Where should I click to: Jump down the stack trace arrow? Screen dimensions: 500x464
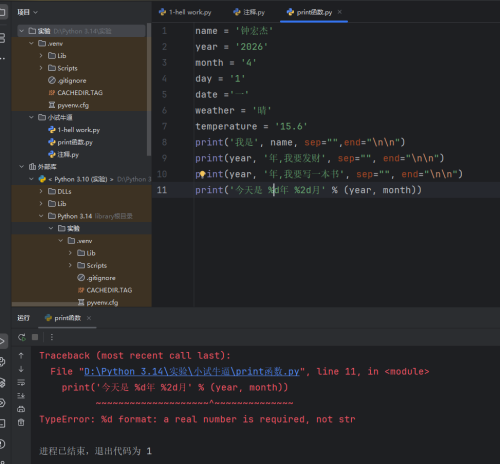coord(21,369)
